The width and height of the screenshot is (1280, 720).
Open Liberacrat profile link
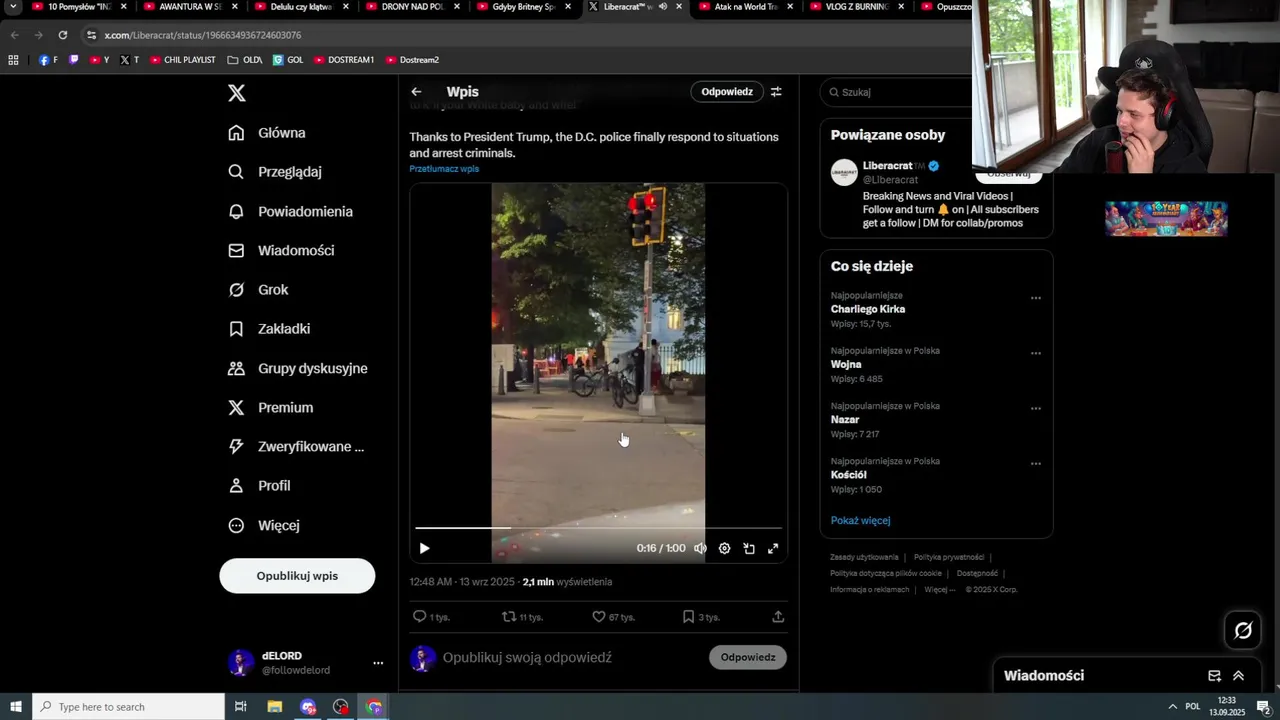(887, 166)
